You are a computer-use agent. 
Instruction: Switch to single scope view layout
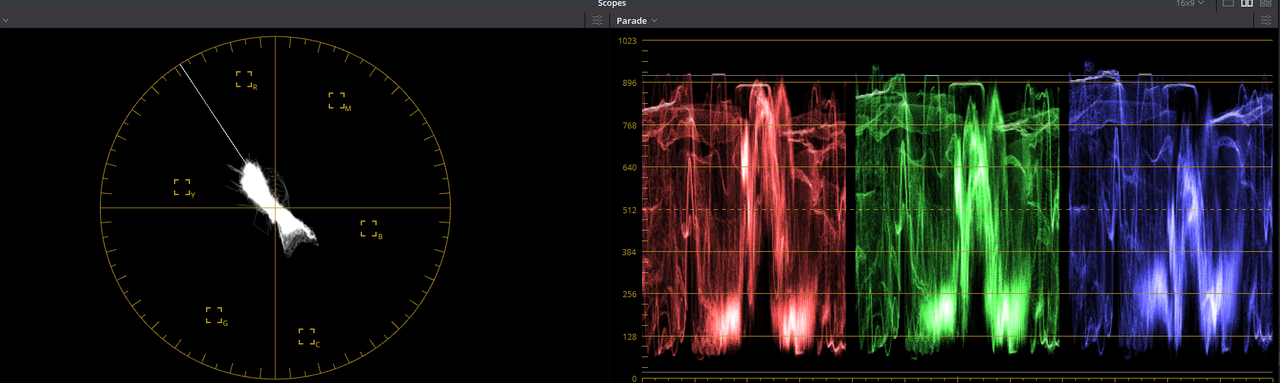pyautogui.click(x=1229, y=4)
